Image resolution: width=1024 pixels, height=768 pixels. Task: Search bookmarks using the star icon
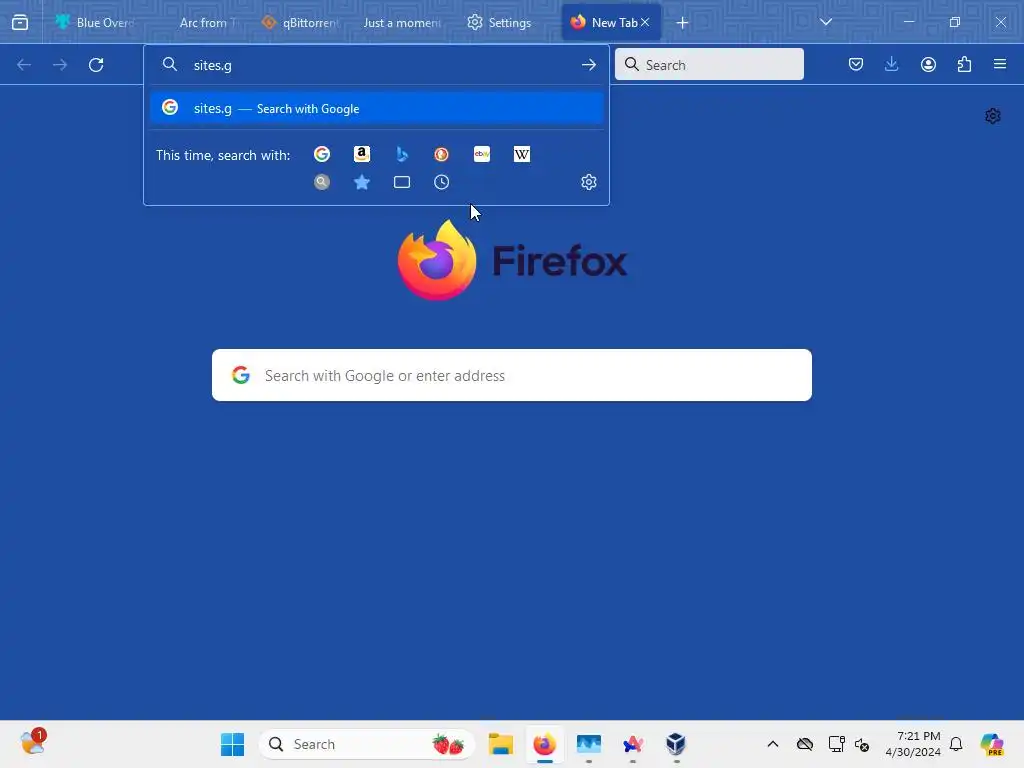tap(362, 182)
